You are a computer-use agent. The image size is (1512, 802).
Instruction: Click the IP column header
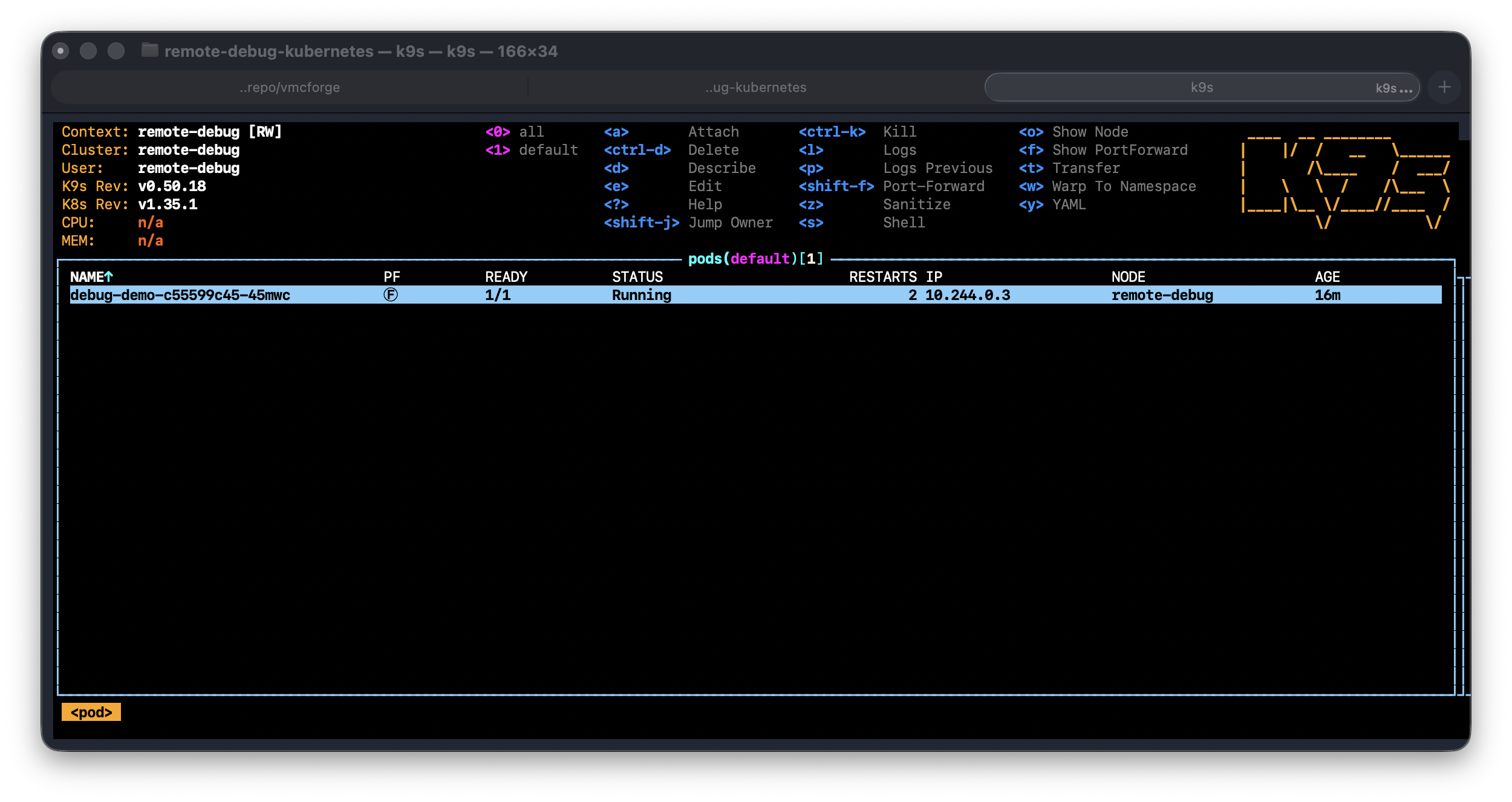pos(934,277)
